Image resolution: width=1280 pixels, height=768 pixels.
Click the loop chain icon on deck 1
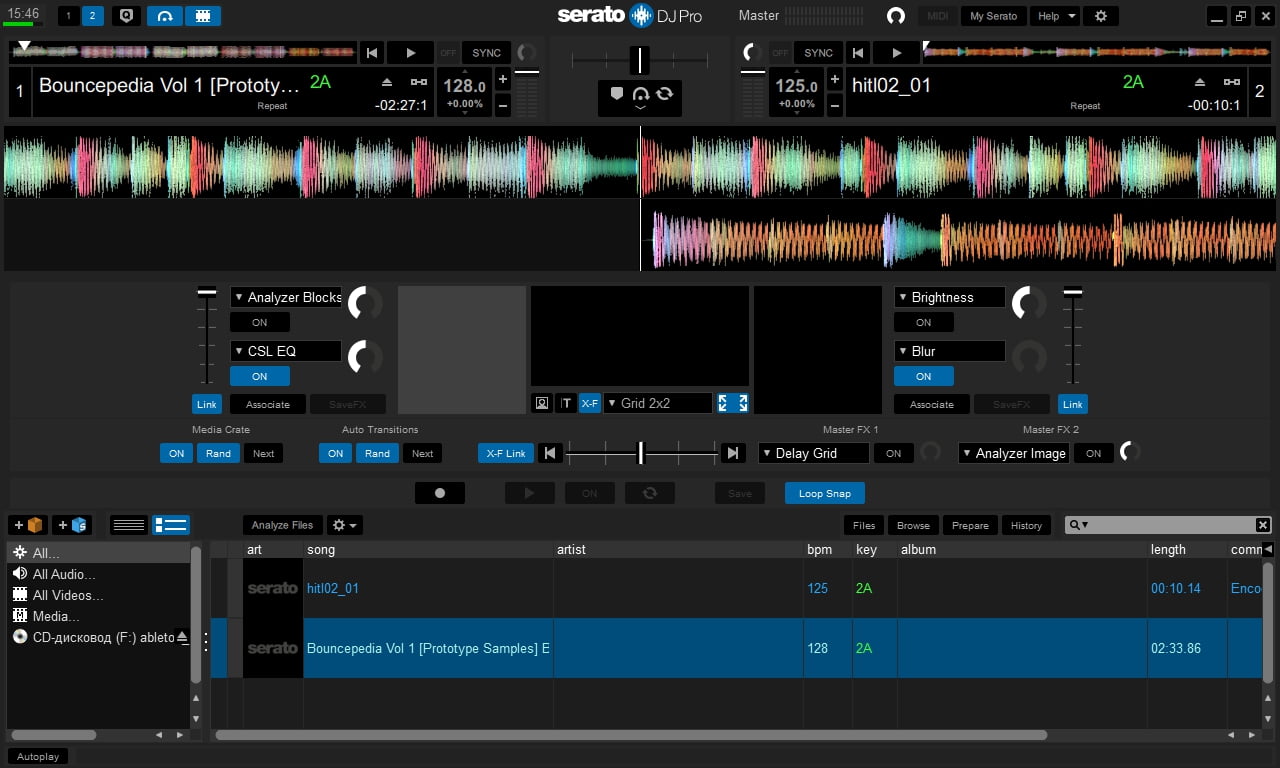click(x=419, y=82)
